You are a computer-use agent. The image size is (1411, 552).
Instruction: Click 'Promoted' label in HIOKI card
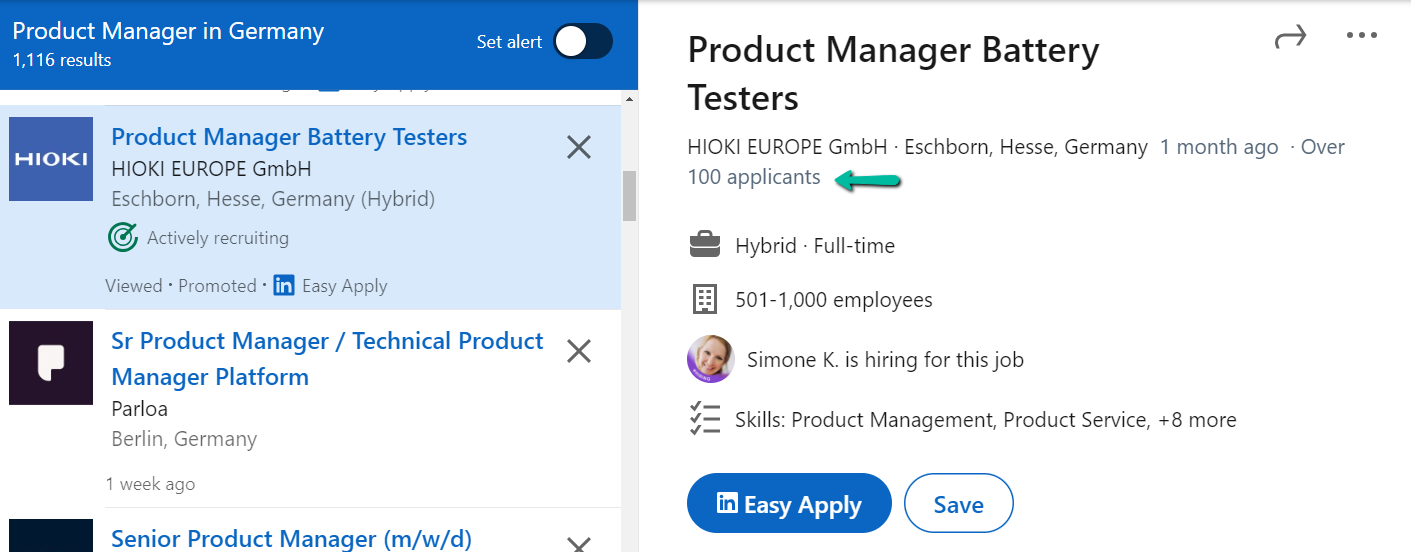pos(217,286)
